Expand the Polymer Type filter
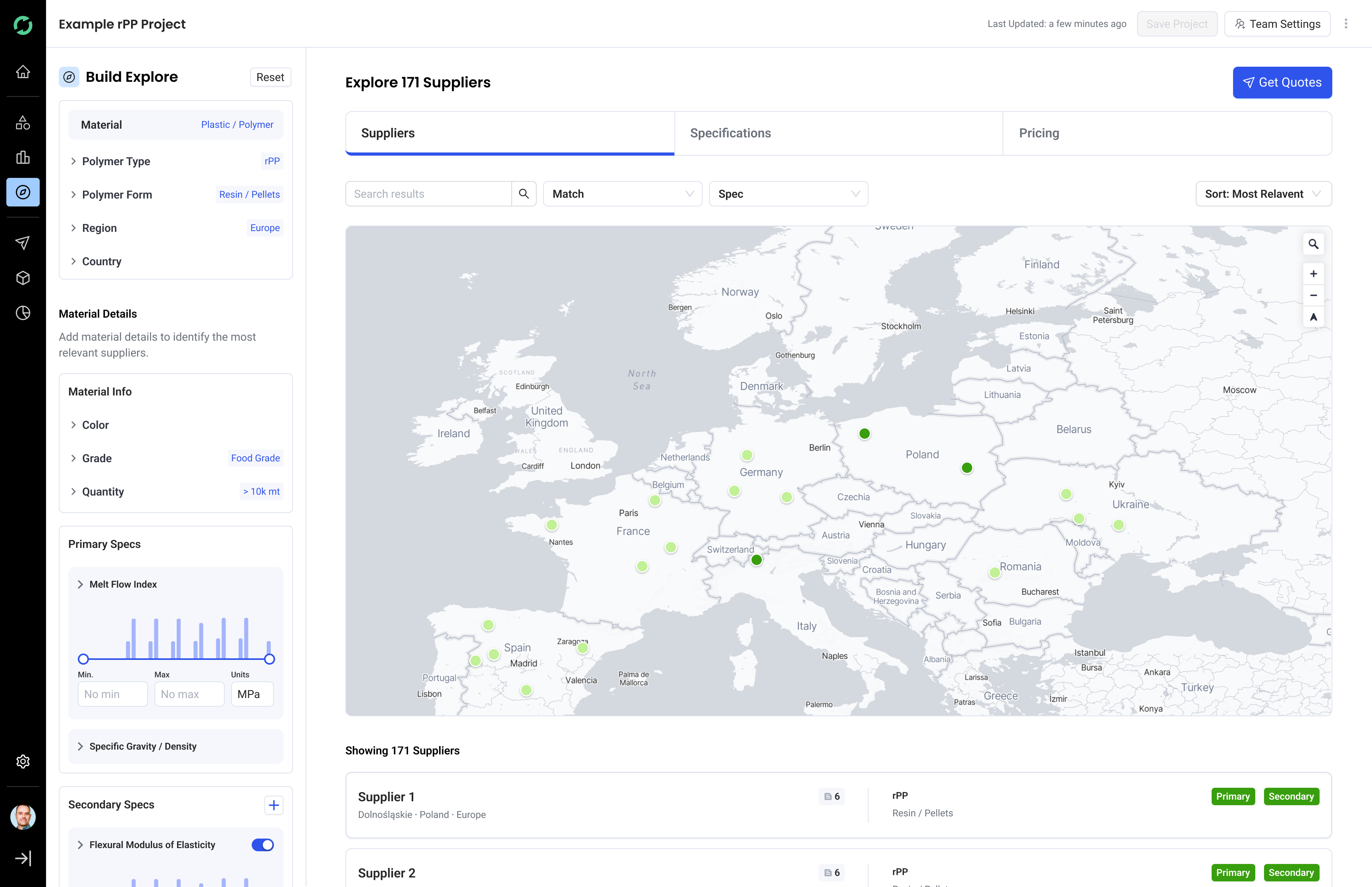The image size is (1372, 887). click(116, 161)
